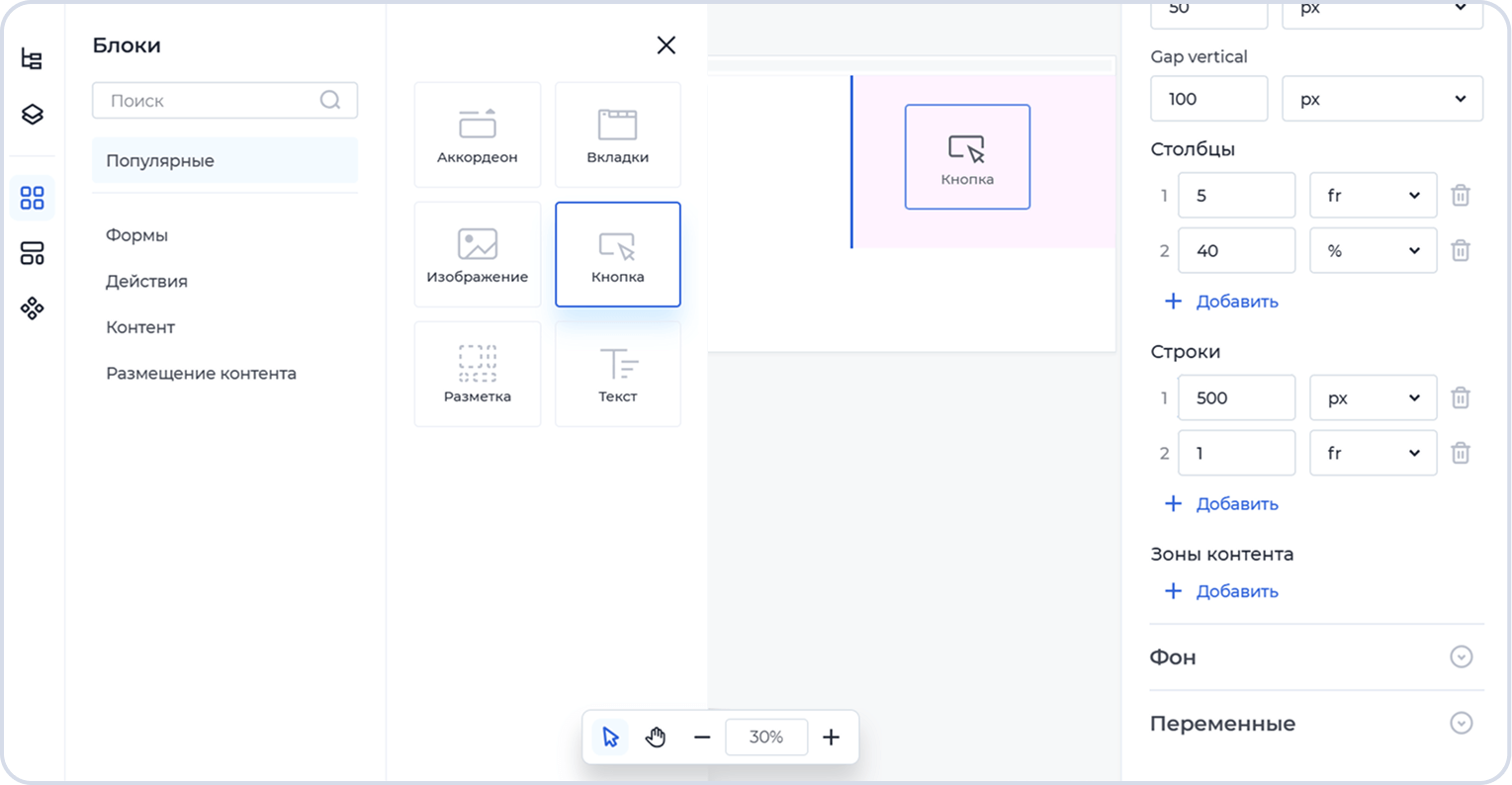
Task: Delete column 1 with trash icon
Action: 1461,195
